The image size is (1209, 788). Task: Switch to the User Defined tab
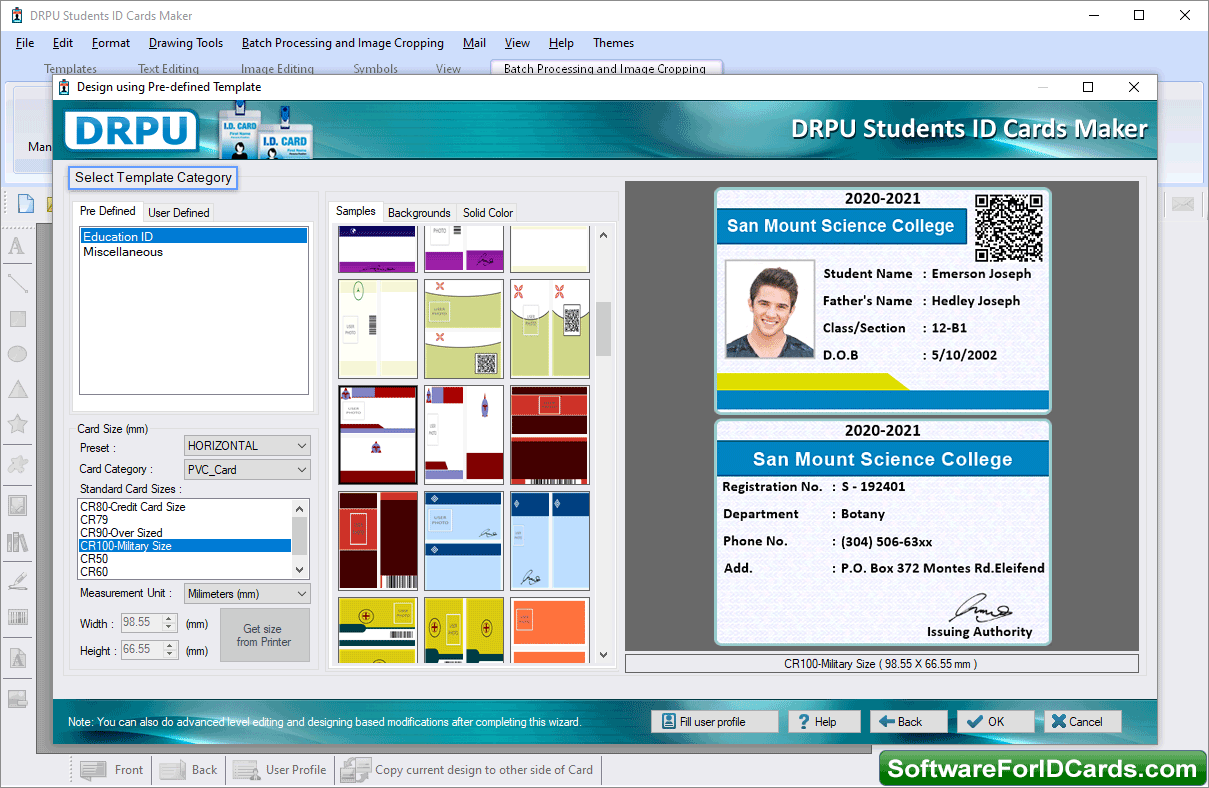[x=179, y=212]
